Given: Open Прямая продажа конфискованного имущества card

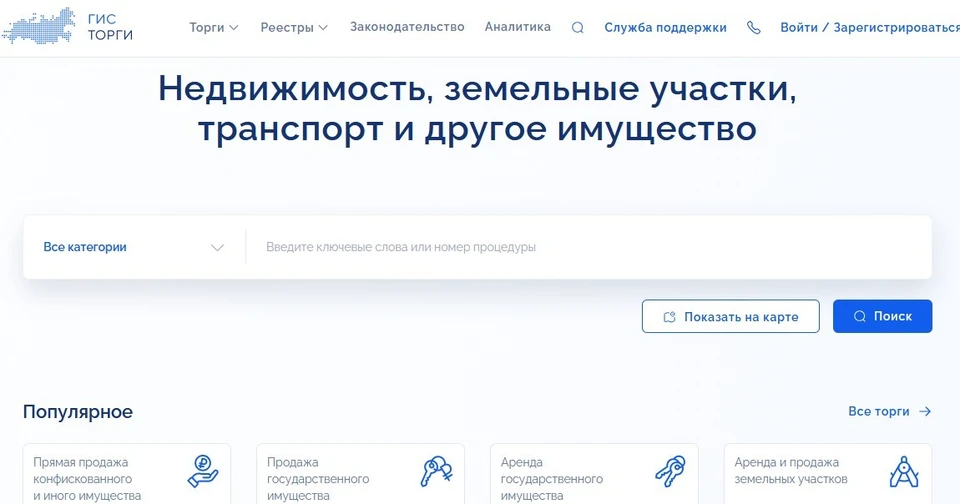Looking at the screenshot, I should click(127, 474).
